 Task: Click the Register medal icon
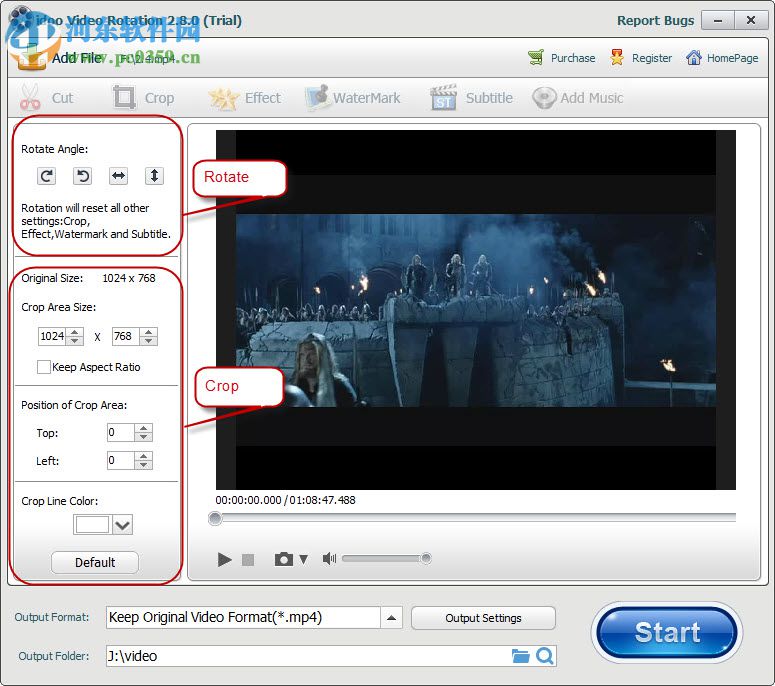616,58
